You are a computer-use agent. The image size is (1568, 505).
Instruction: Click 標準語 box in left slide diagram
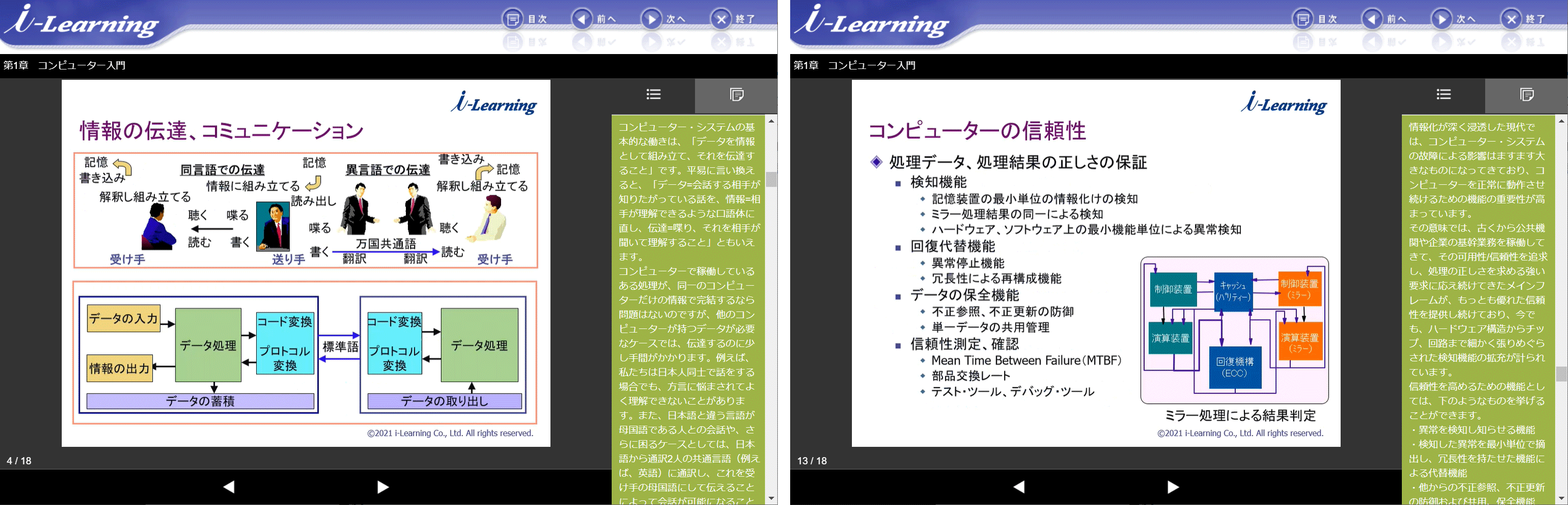click(340, 346)
